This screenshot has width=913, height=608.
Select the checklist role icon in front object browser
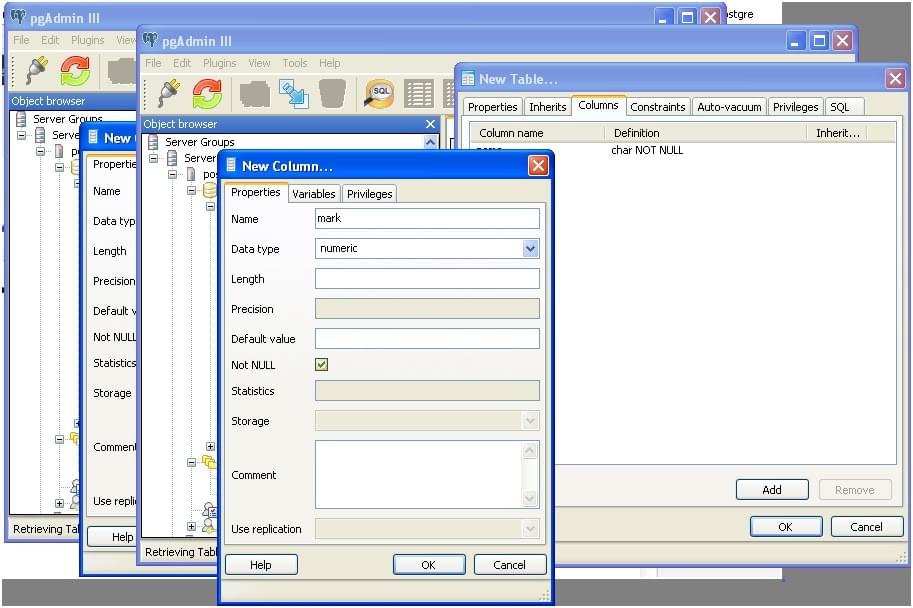pyautogui.click(x=210, y=509)
